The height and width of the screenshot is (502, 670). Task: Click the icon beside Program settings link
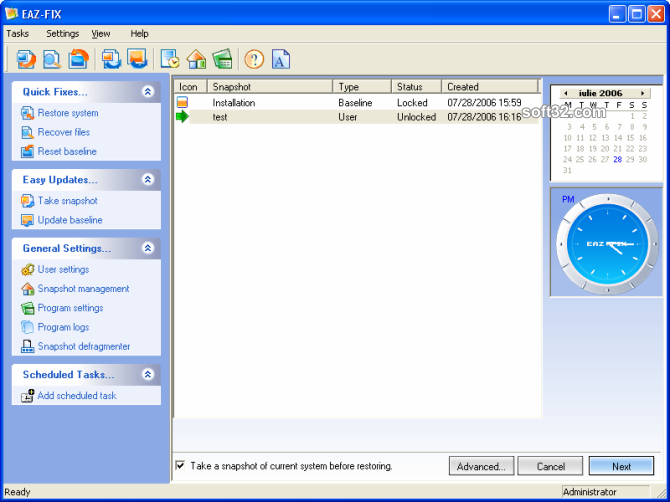coord(27,308)
